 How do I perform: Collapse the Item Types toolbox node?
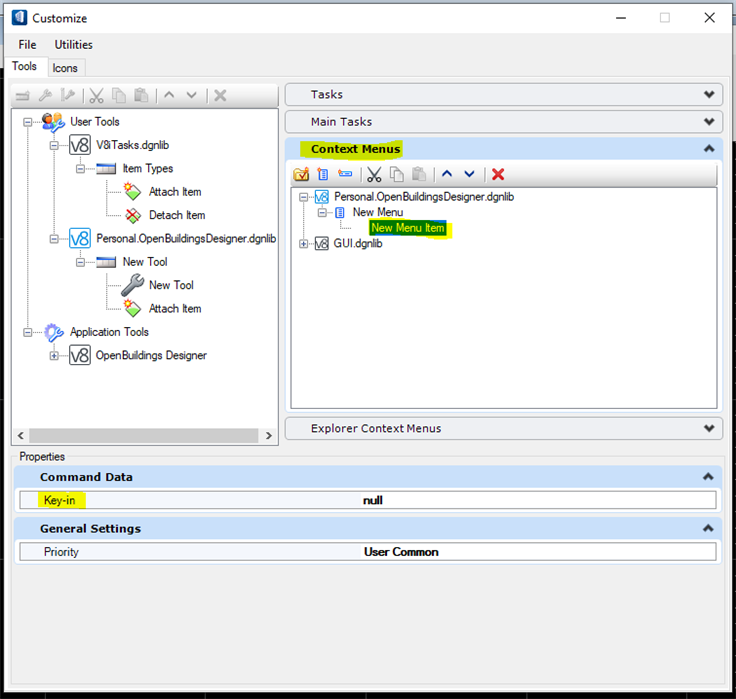[x=80, y=169]
